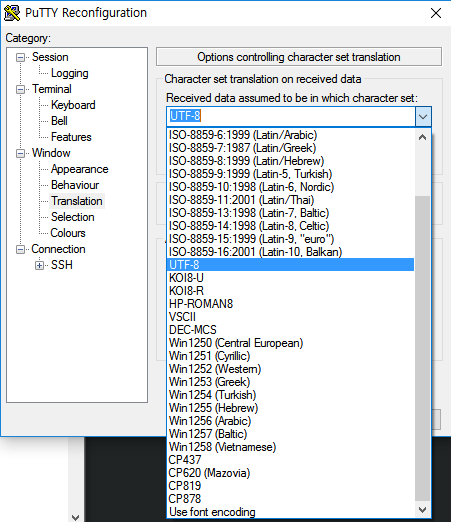Open Behaviour settings category

coord(75,185)
